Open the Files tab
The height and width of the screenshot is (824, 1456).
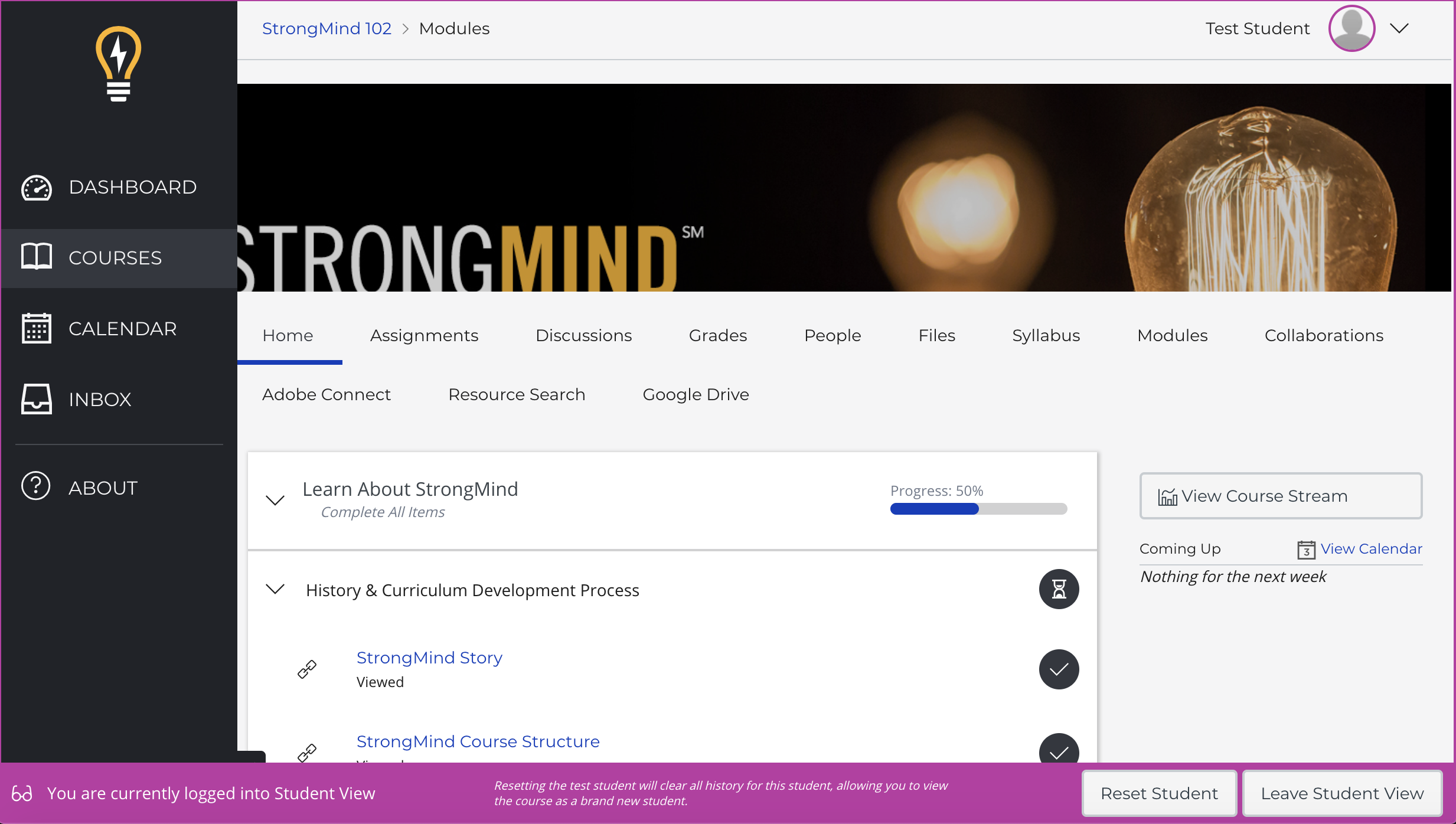click(x=936, y=335)
